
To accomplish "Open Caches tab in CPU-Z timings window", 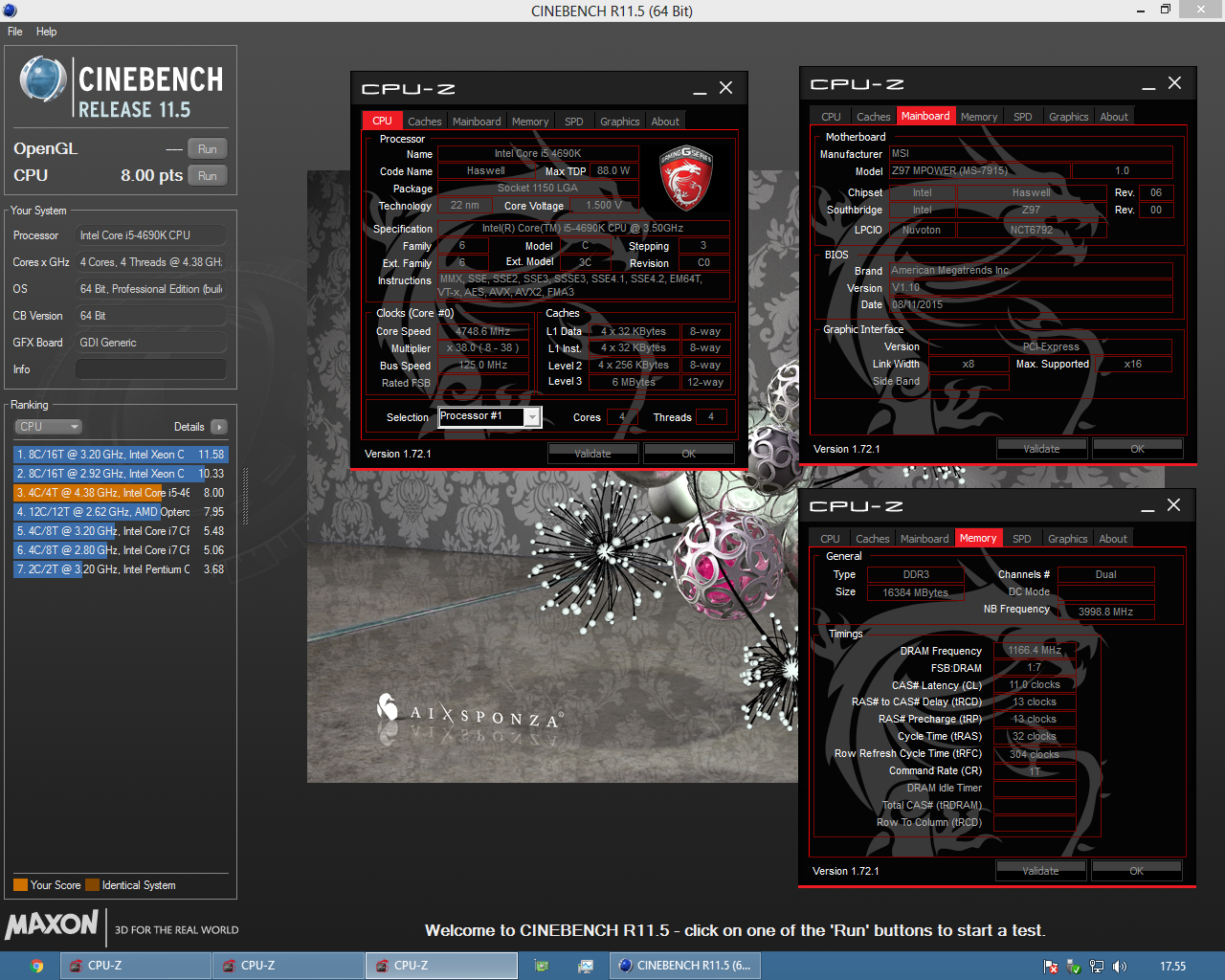I will [x=872, y=539].
